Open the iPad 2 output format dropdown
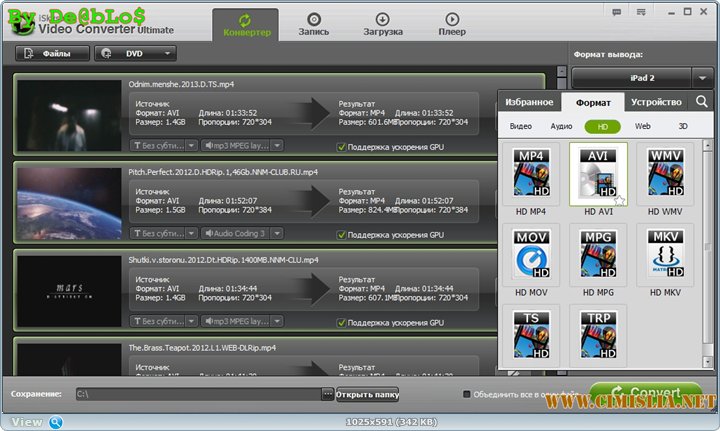This screenshot has height=431, width=720. coord(642,78)
